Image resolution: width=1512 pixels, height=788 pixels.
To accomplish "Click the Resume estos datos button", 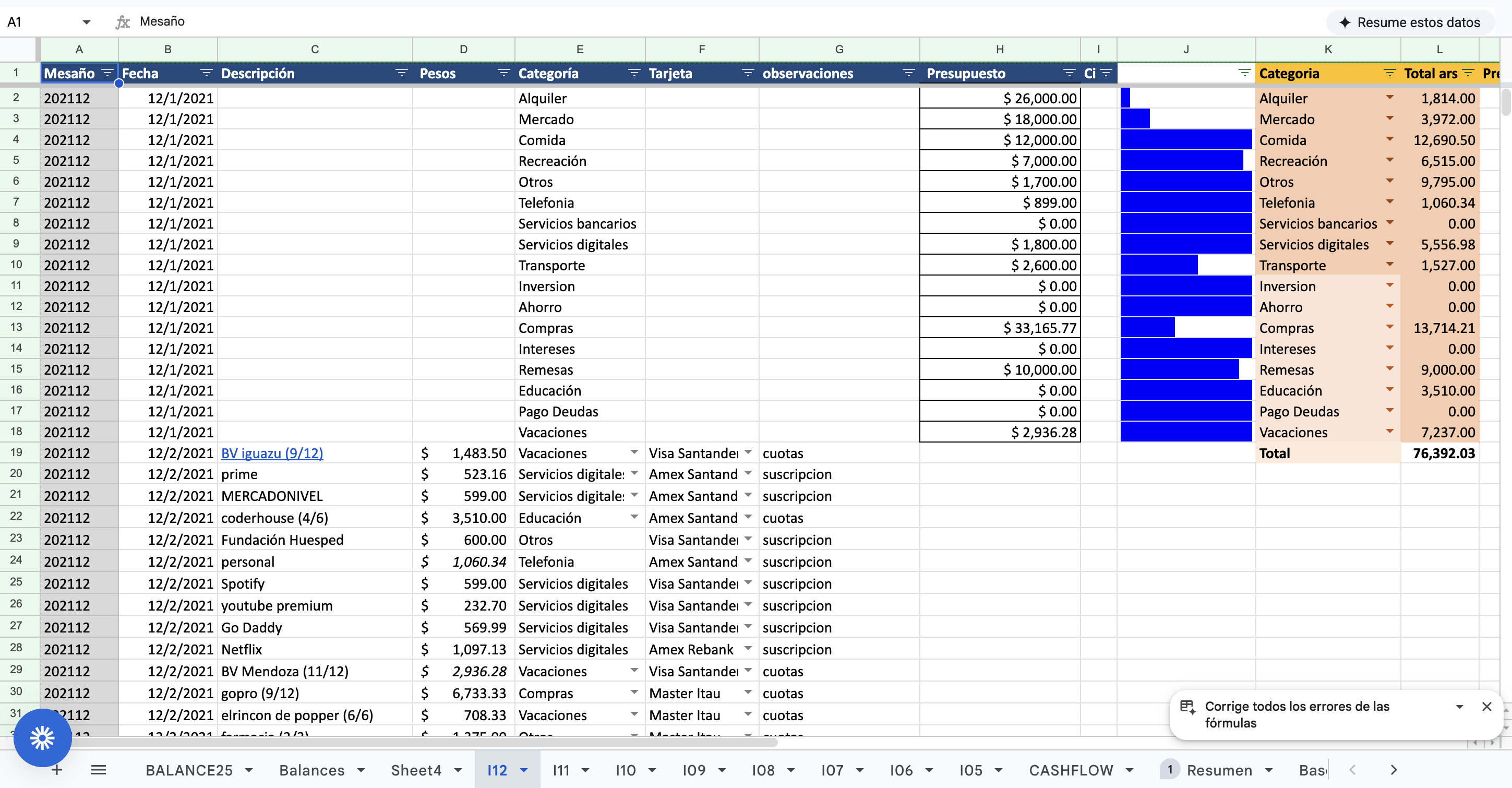I will tap(1409, 22).
